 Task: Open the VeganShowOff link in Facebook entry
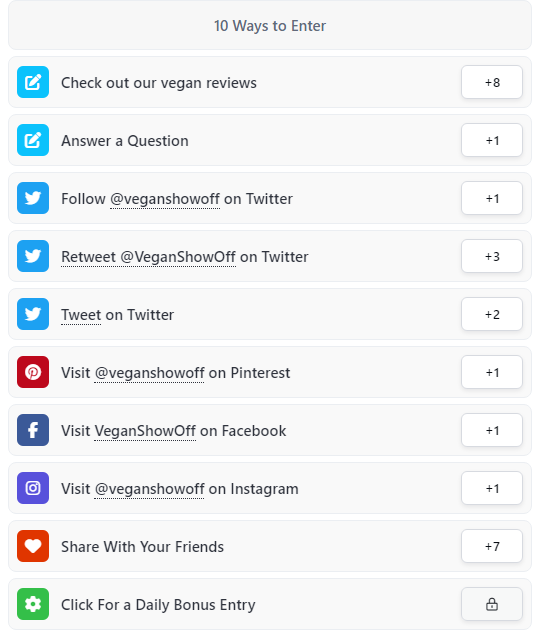click(145, 431)
